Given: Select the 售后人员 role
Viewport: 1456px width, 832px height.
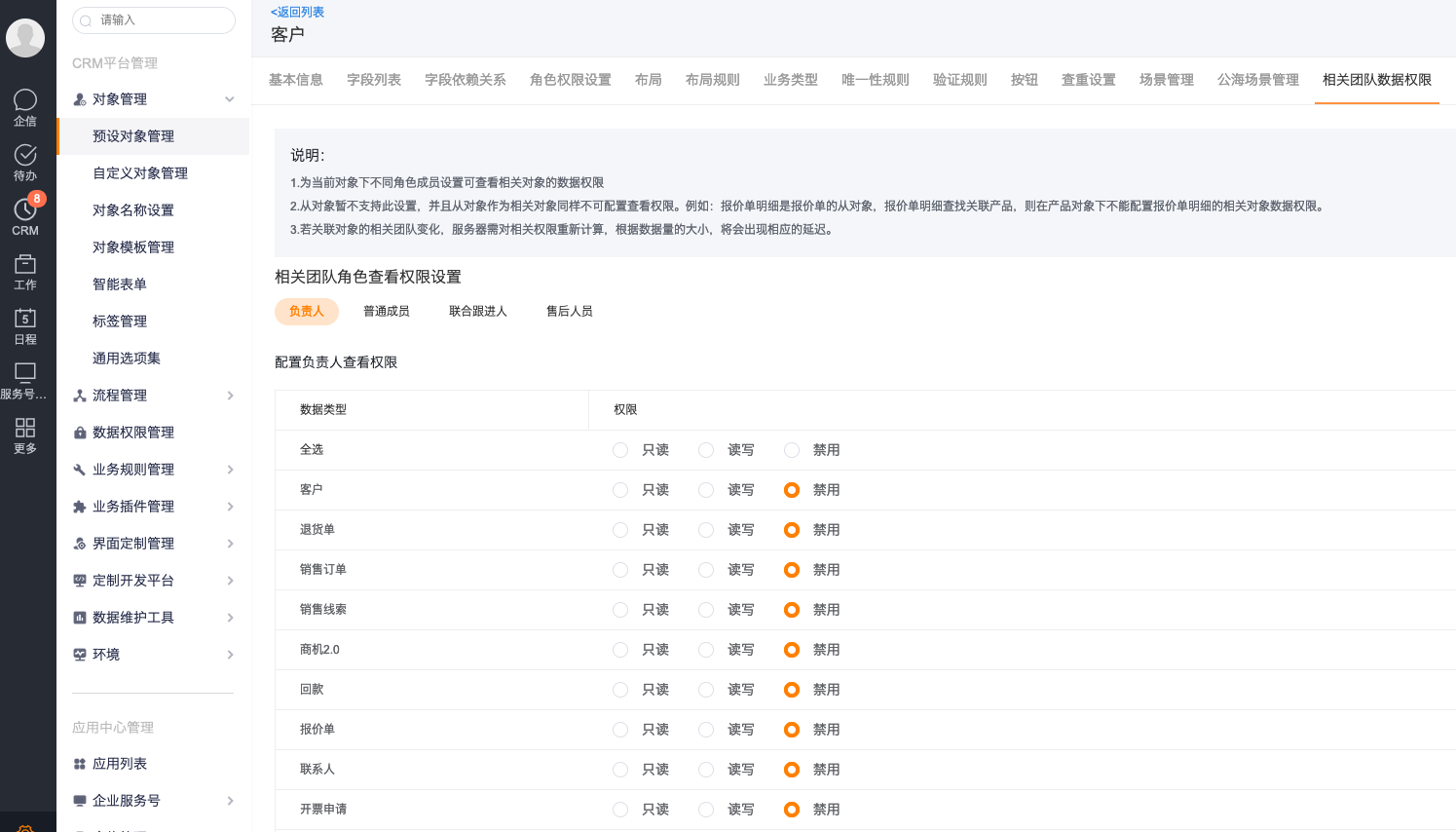Looking at the screenshot, I should tap(570, 312).
